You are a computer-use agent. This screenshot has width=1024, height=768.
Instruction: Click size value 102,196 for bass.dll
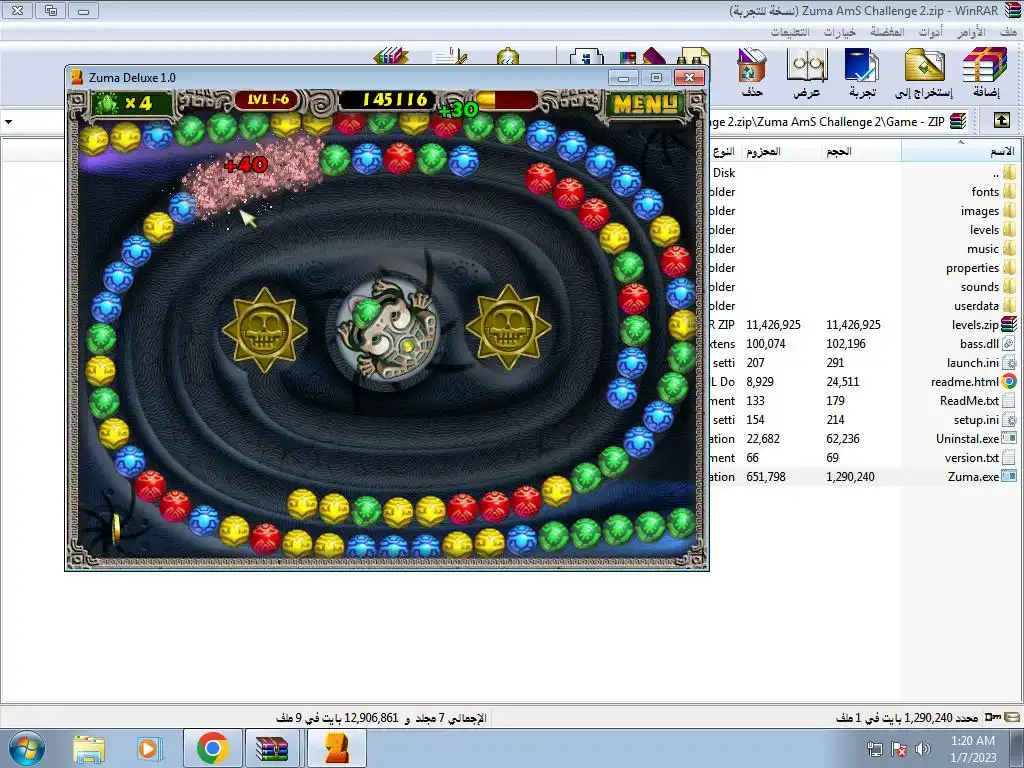(x=846, y=344)
